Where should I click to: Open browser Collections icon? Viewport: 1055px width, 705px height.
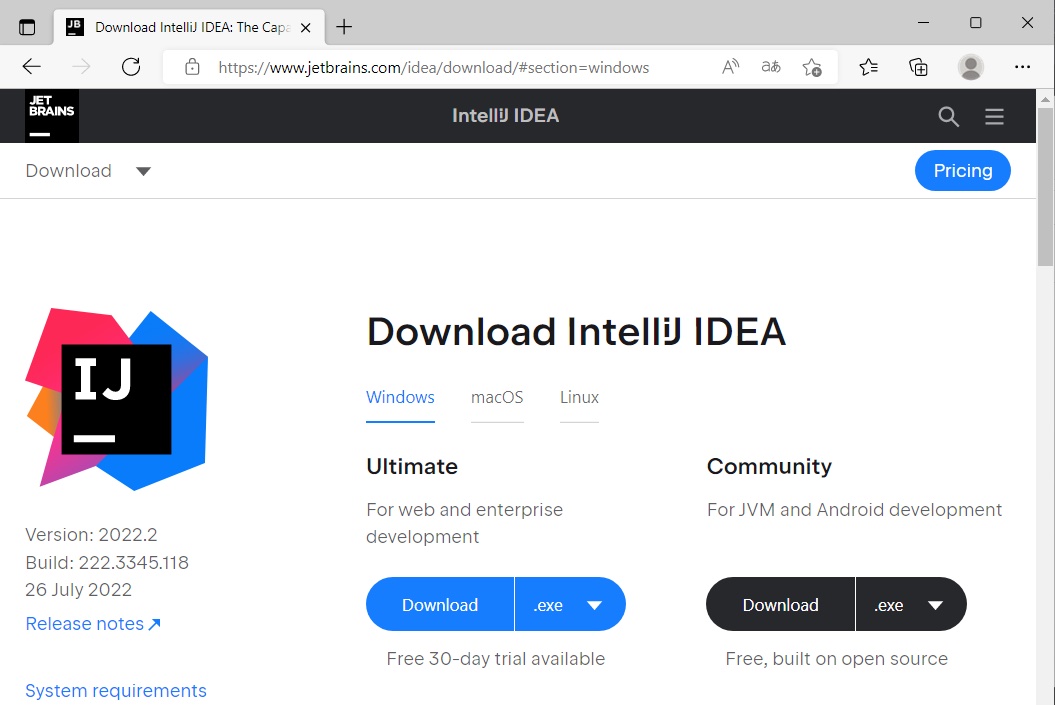tap(918, 67)
